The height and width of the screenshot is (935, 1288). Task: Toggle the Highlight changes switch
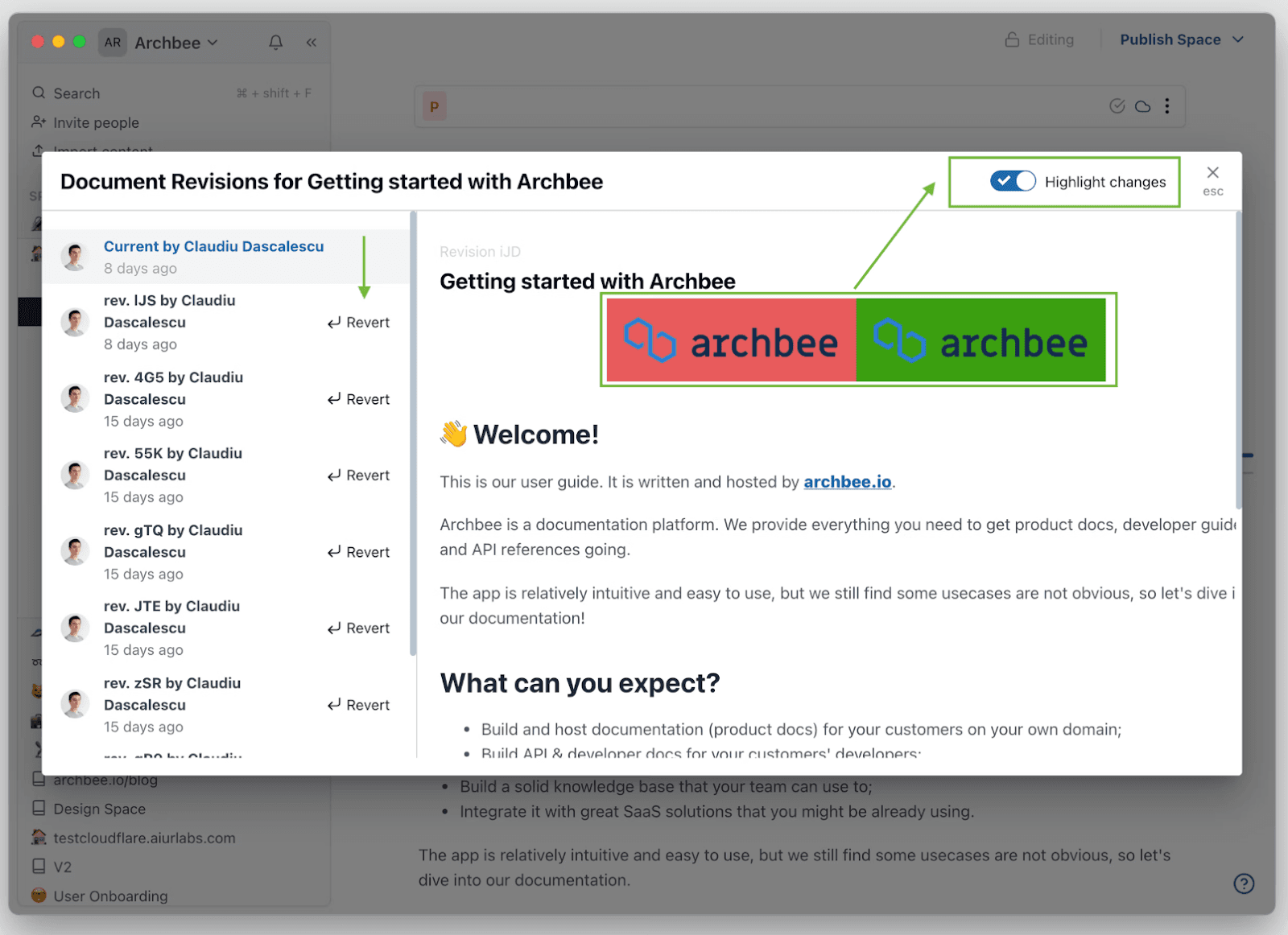click(1012, 182)
